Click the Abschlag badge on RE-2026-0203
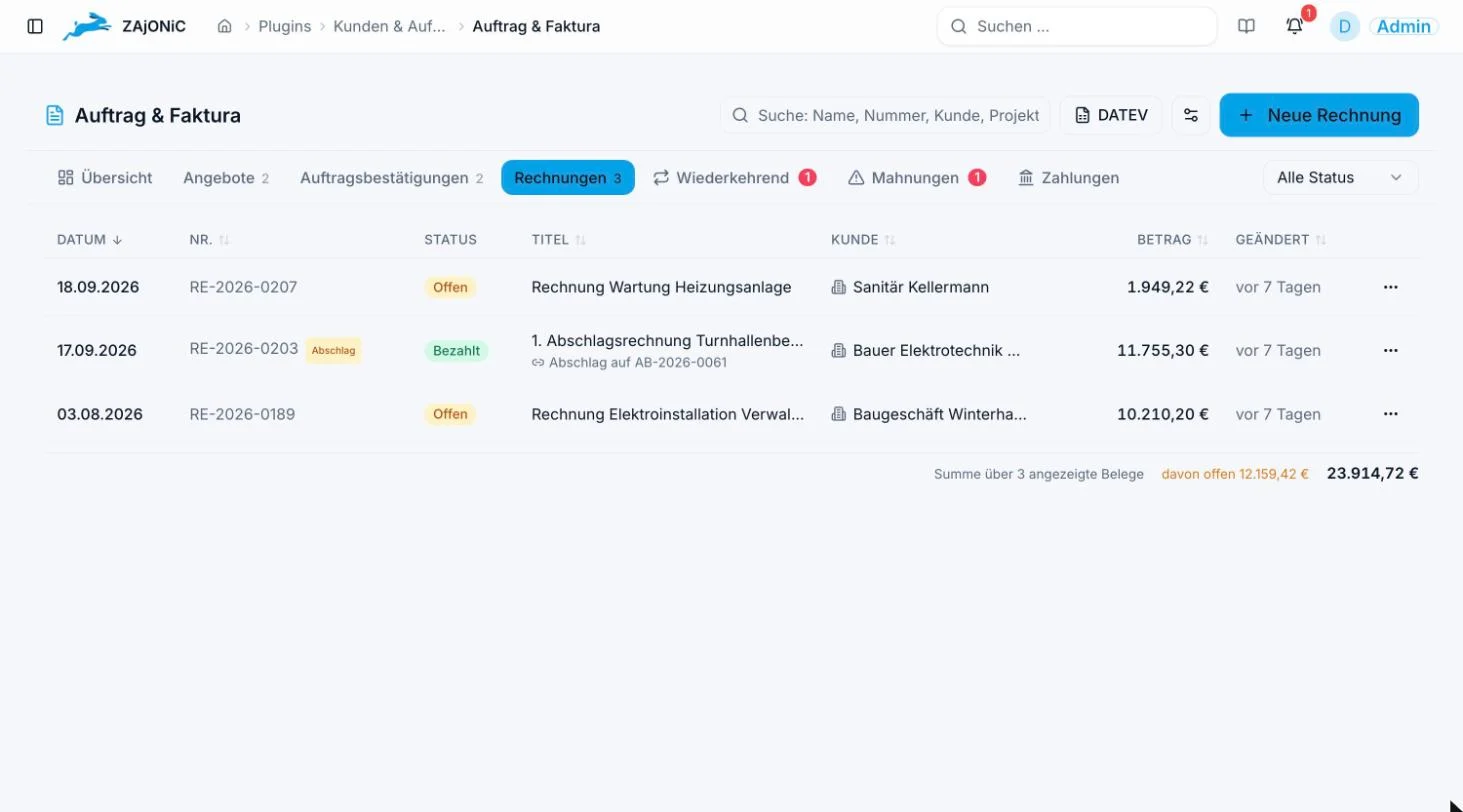1463x812 pixels. tap(333, 350)
